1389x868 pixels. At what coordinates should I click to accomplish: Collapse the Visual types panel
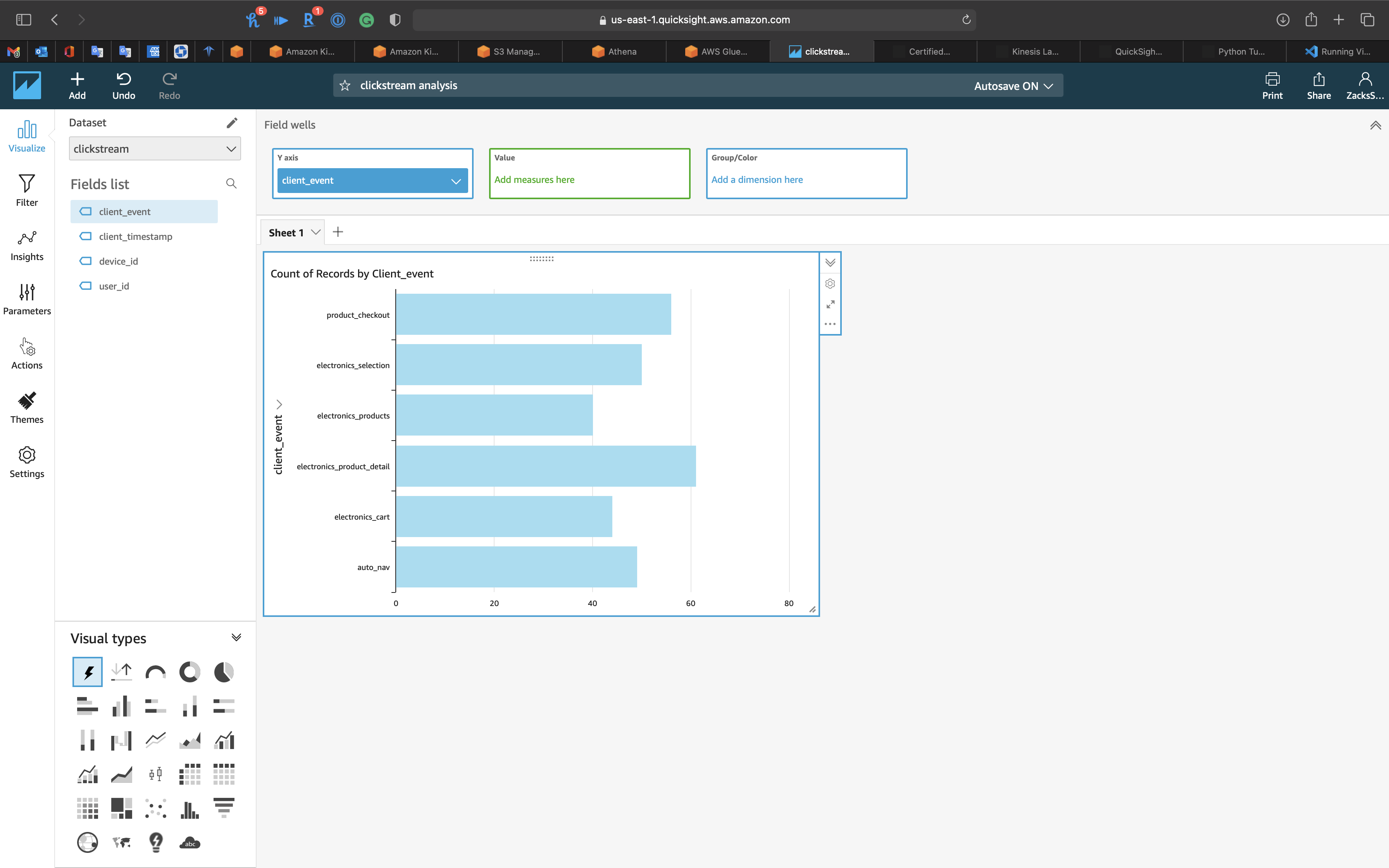236,638
